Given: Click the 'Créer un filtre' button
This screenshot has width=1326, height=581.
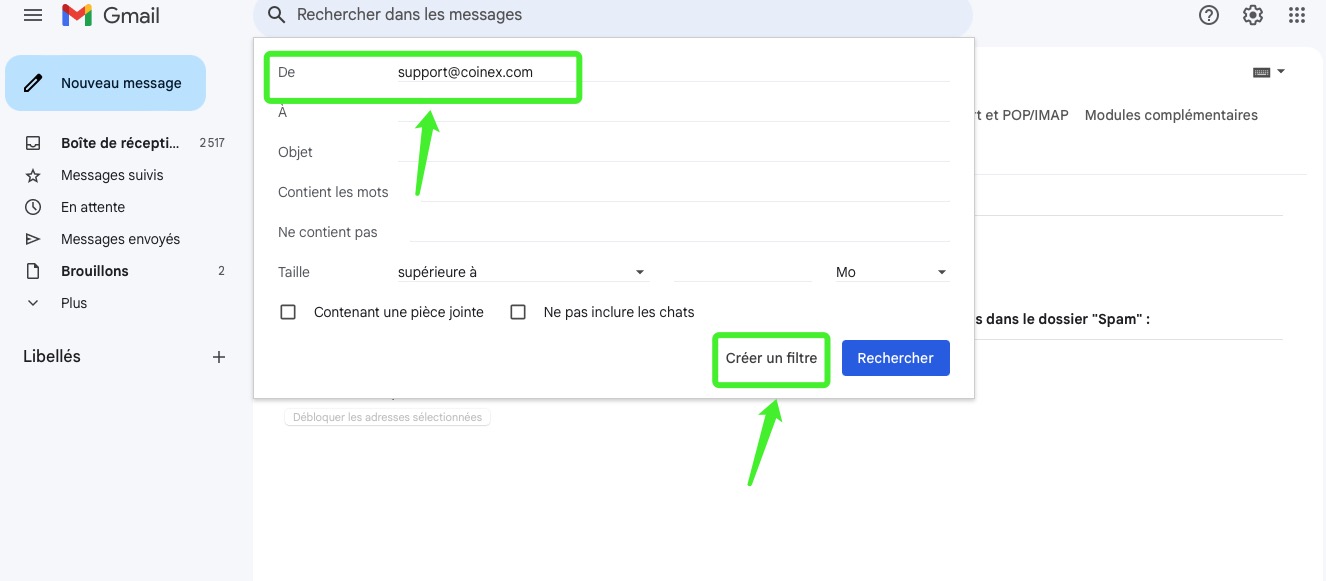Looking at the screenshot, I should pyautogui.click(x=771, y=358).
